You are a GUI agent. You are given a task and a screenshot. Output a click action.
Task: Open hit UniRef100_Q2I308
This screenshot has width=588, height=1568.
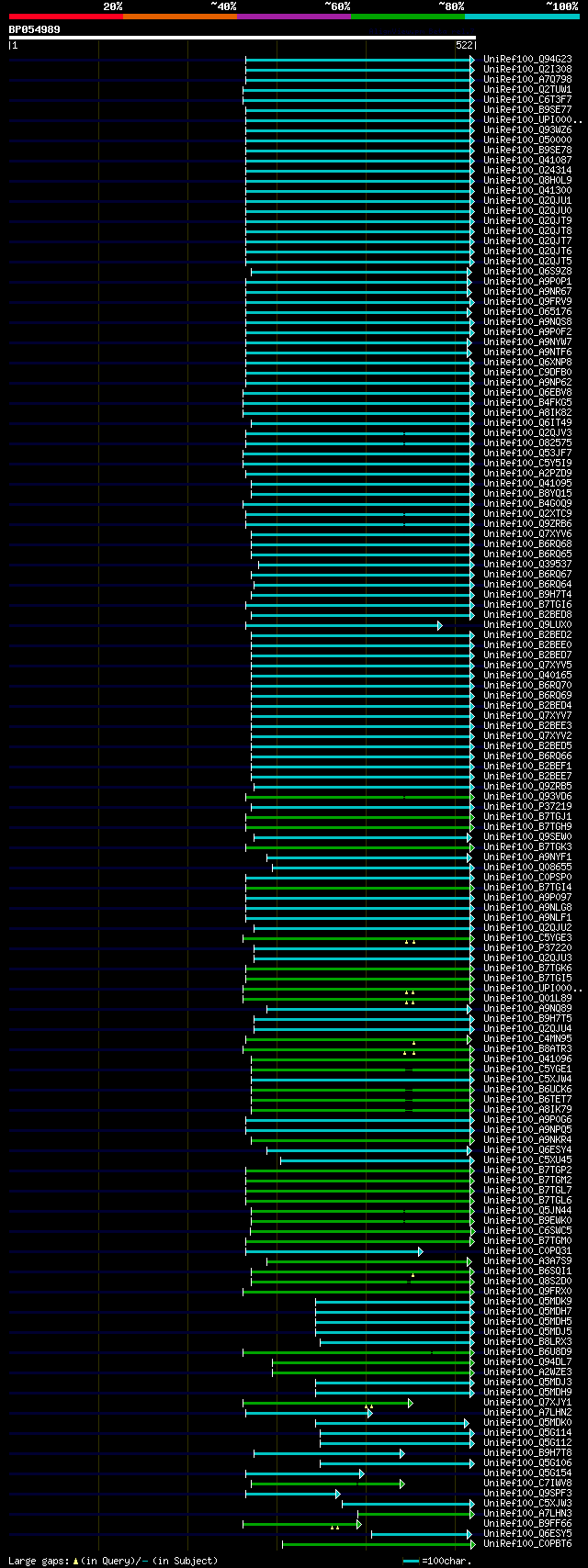coord(527,70)
